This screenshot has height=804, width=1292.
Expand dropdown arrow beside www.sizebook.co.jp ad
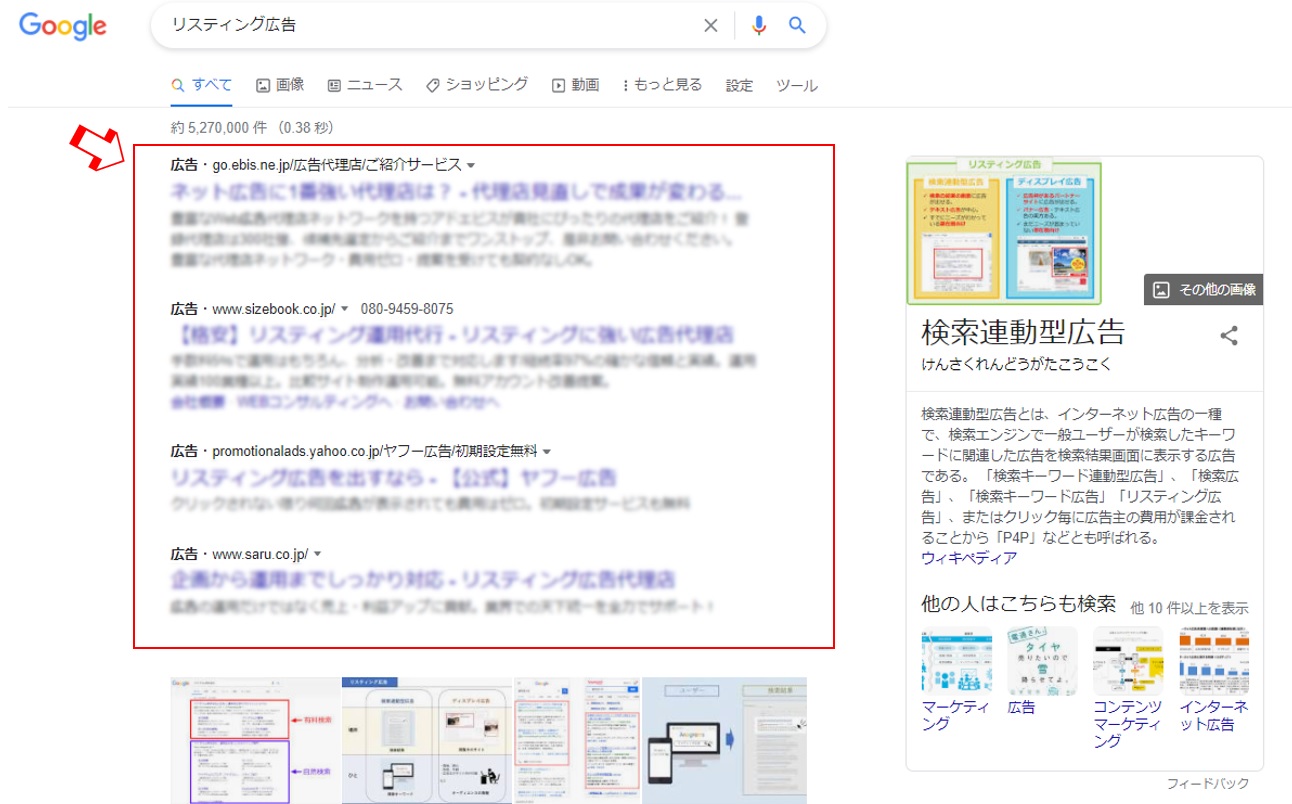(345, 309)
